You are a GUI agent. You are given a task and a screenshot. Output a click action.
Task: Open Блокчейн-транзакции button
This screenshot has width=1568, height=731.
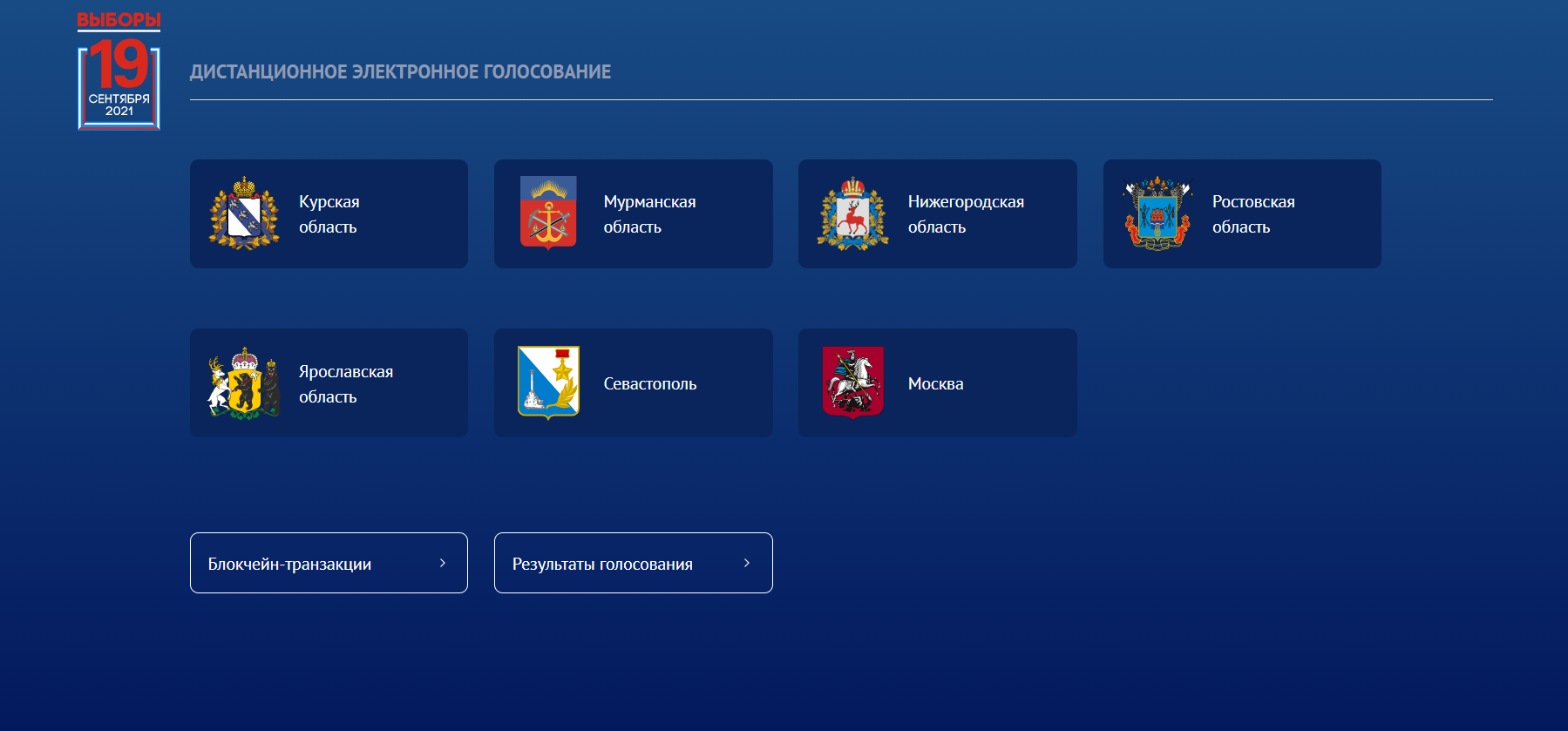pos(329,563)
